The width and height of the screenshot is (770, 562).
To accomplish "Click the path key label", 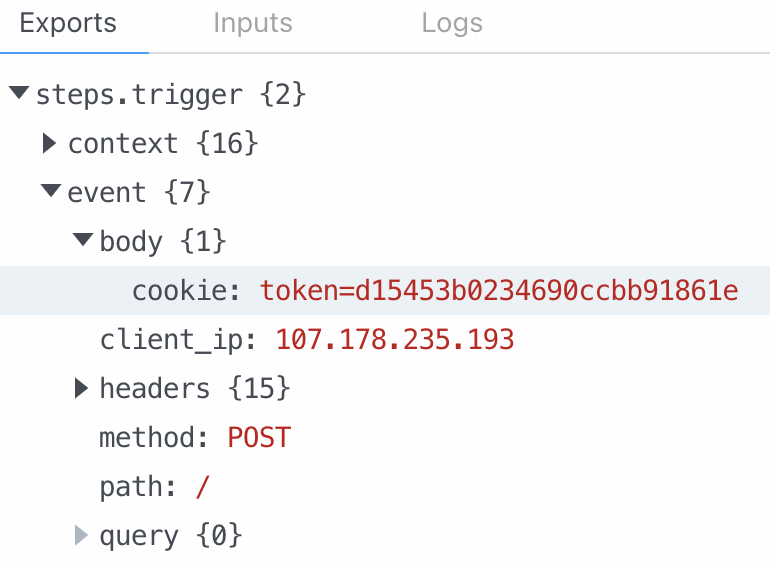I will [x=138, y=487].
